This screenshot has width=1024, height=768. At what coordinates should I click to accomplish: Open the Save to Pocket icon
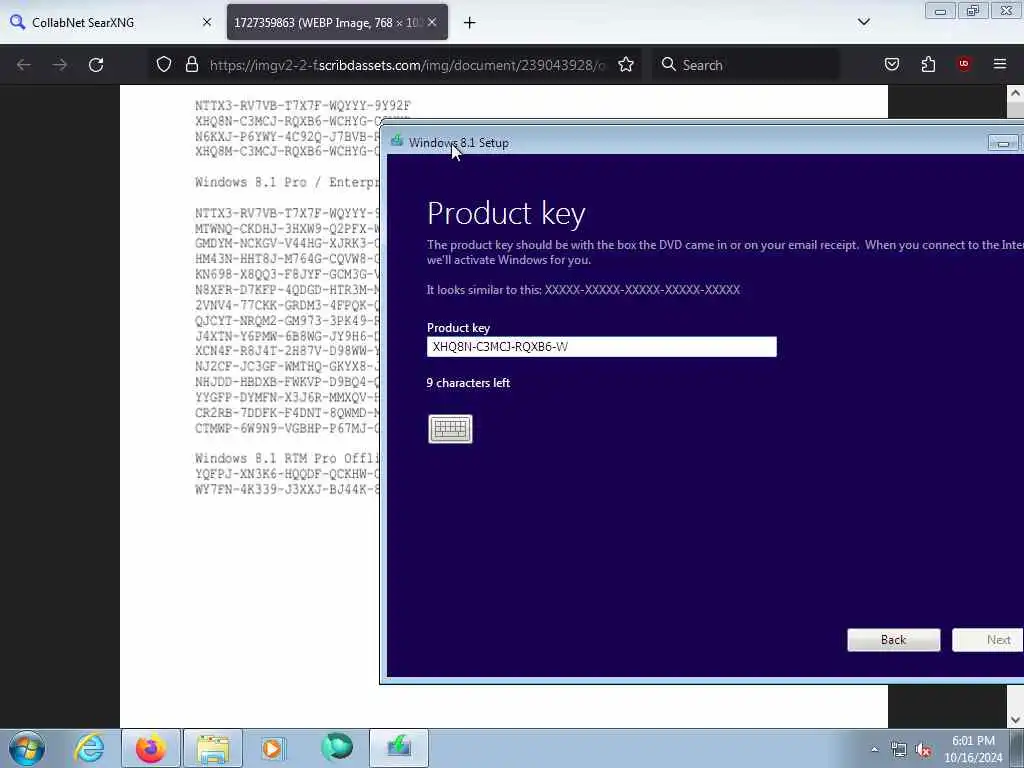pos(892,64)
